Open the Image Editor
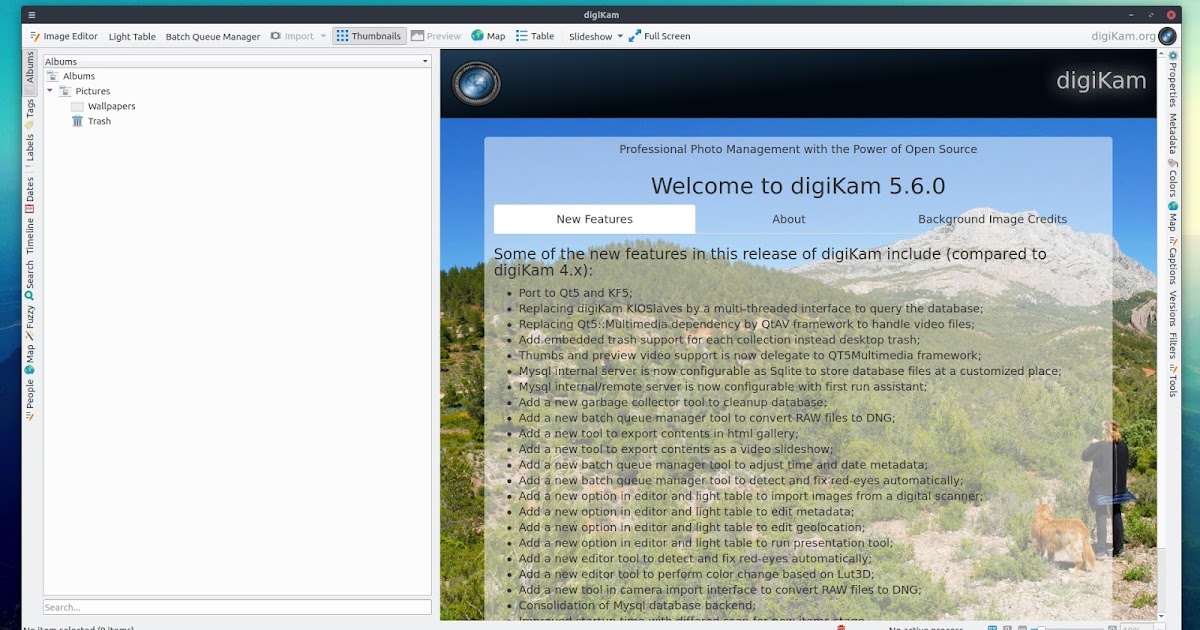 click(63, 36)
